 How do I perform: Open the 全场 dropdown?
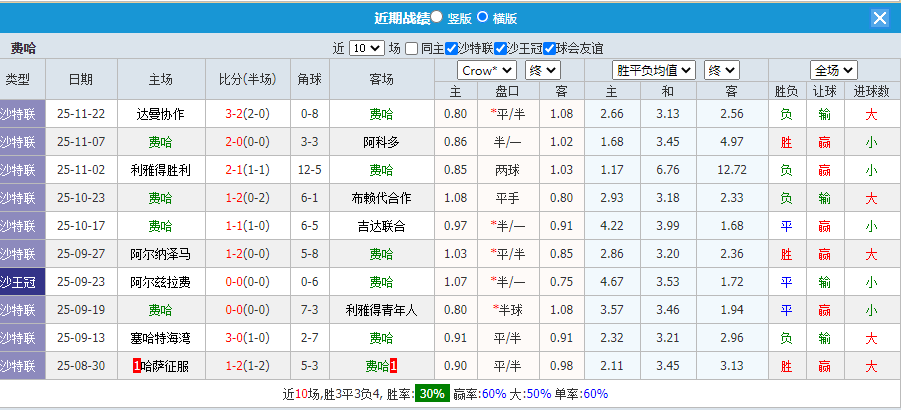pyautogui.click(x=834, y=70)
